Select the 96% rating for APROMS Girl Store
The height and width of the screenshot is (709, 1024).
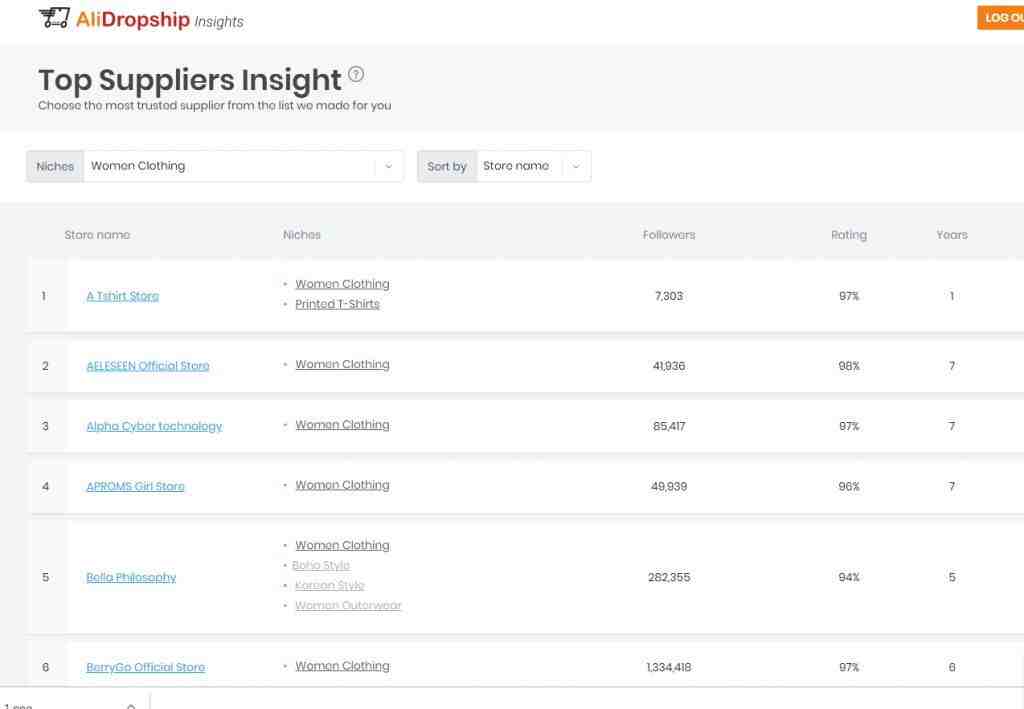(849, 486)
